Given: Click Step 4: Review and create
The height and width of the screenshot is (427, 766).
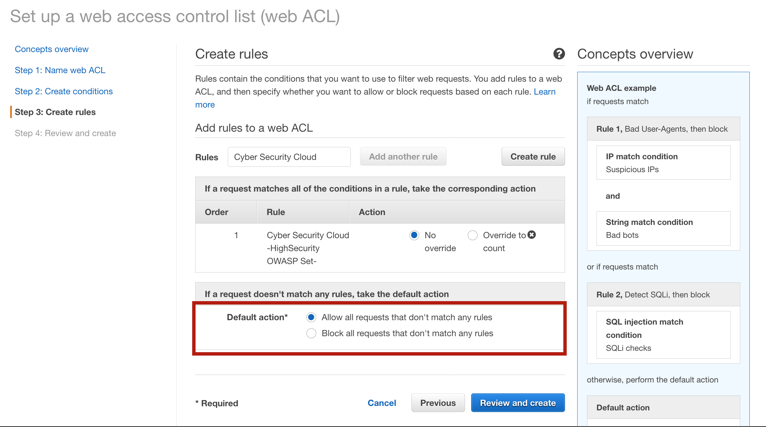Looking at the screenshot, I should (x=65, y=133).
